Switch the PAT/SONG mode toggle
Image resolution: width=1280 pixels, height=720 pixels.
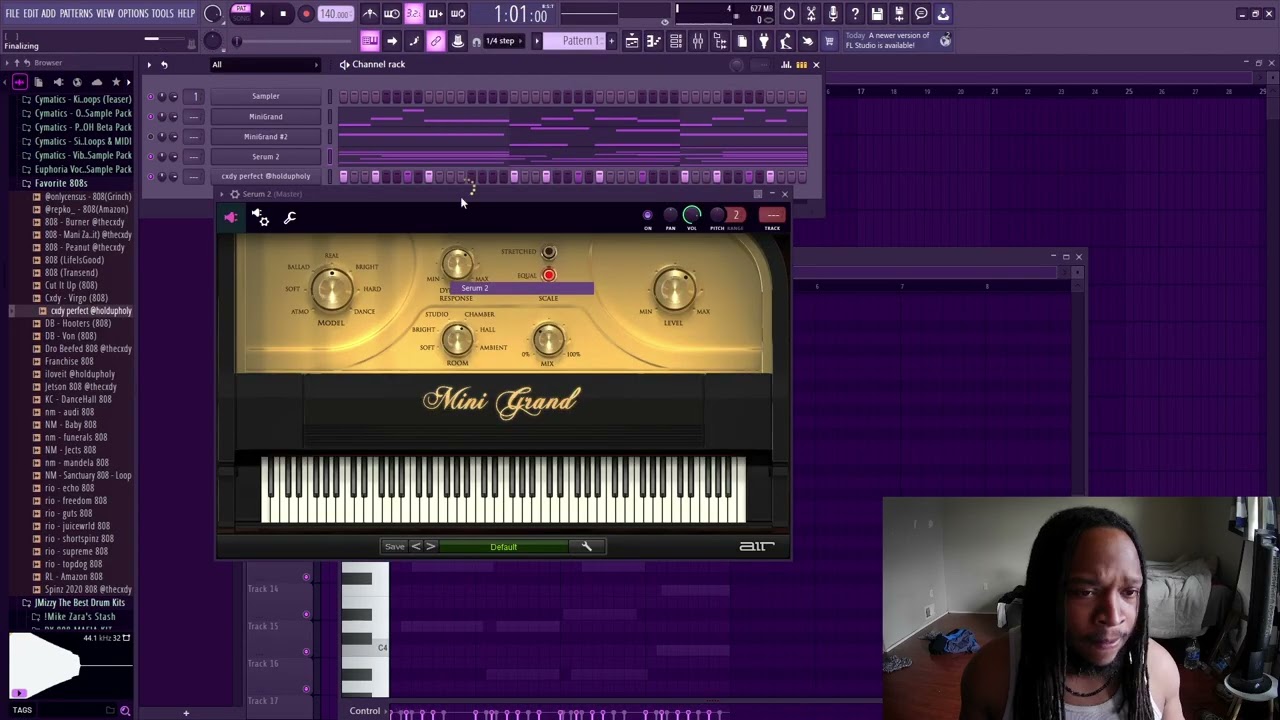click(241, 14)
